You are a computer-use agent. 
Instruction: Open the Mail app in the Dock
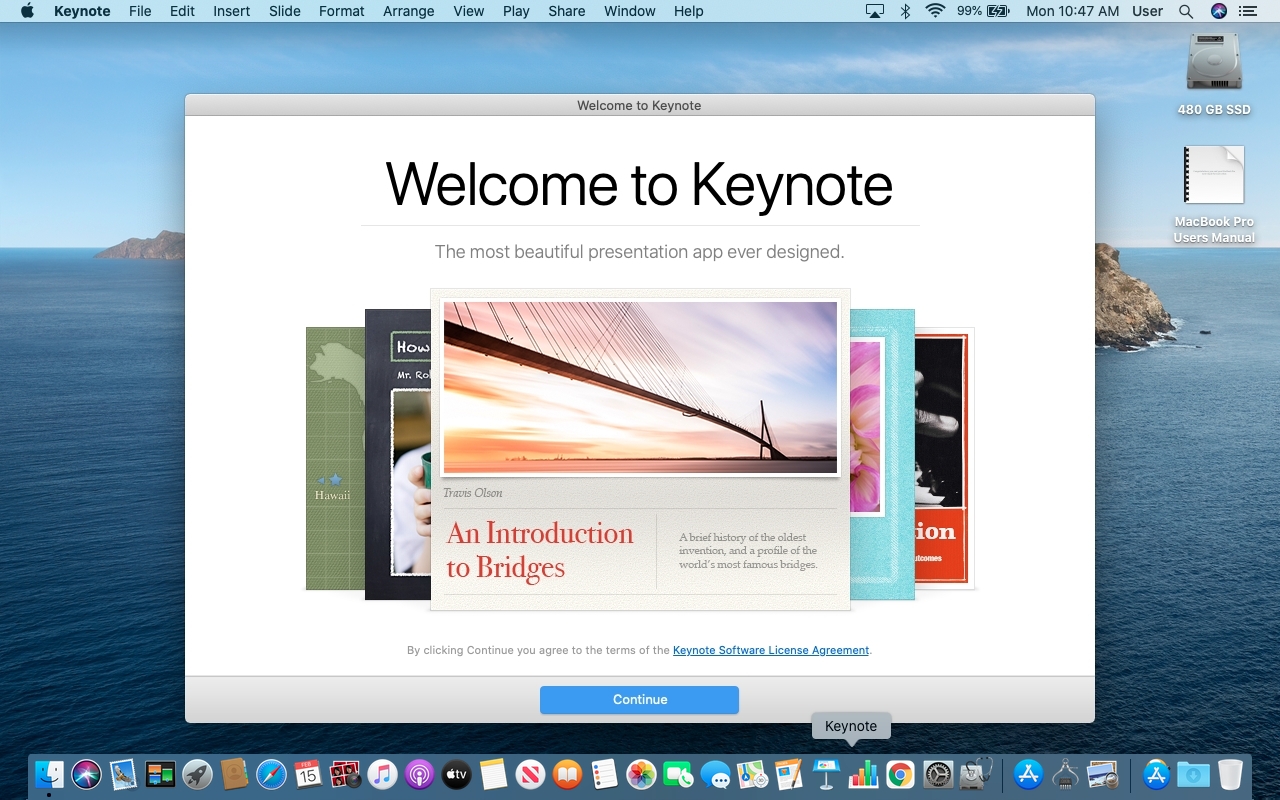point(124,774)
